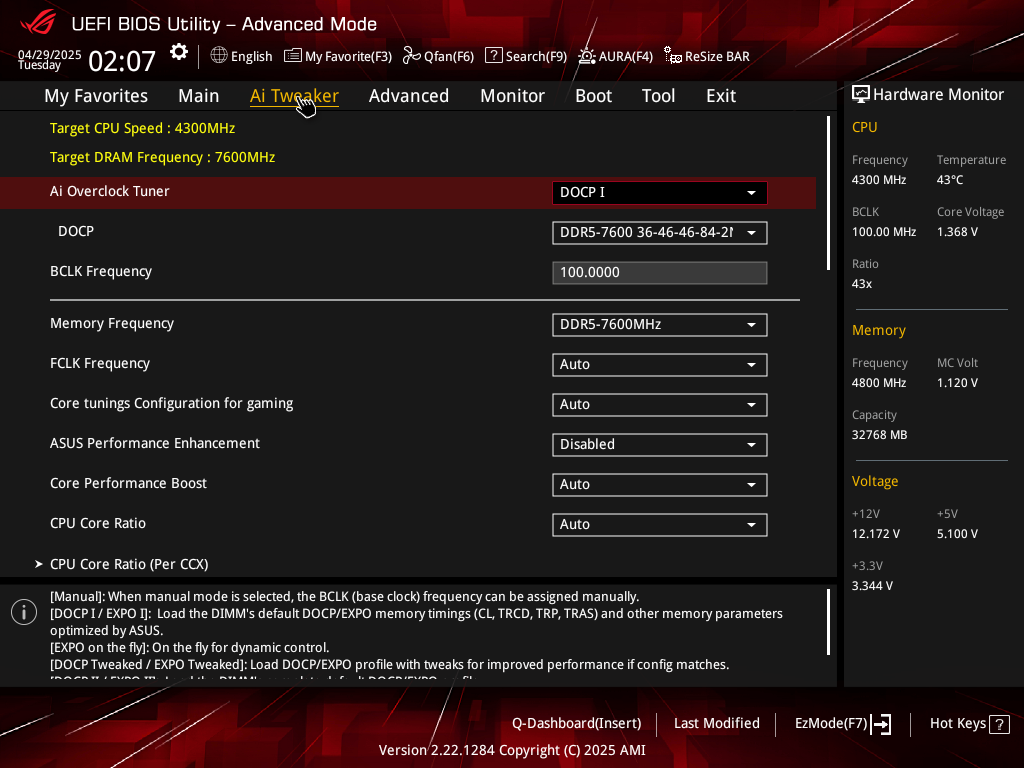The height and width of the screenshot is (768, 1024).
Task: Click the 04/29/2025 Tuesday date
Action: coord(50,59)
